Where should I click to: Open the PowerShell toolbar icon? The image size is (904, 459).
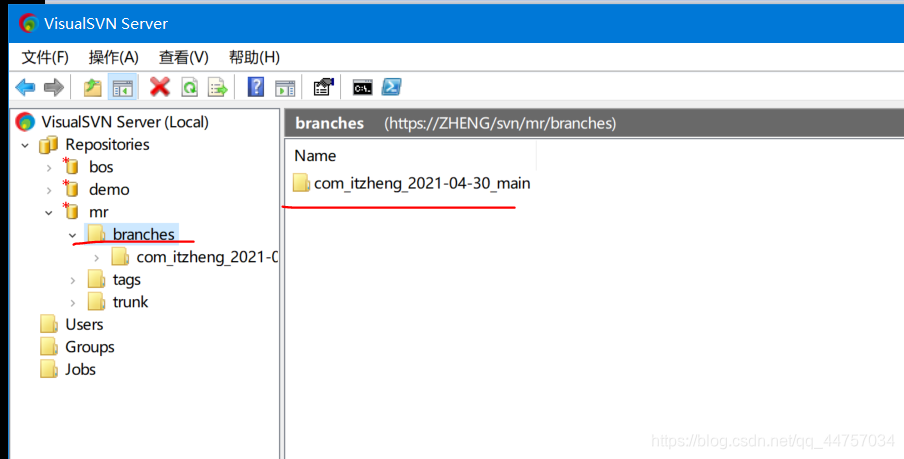pyautogui.click(x=391, y=87)
